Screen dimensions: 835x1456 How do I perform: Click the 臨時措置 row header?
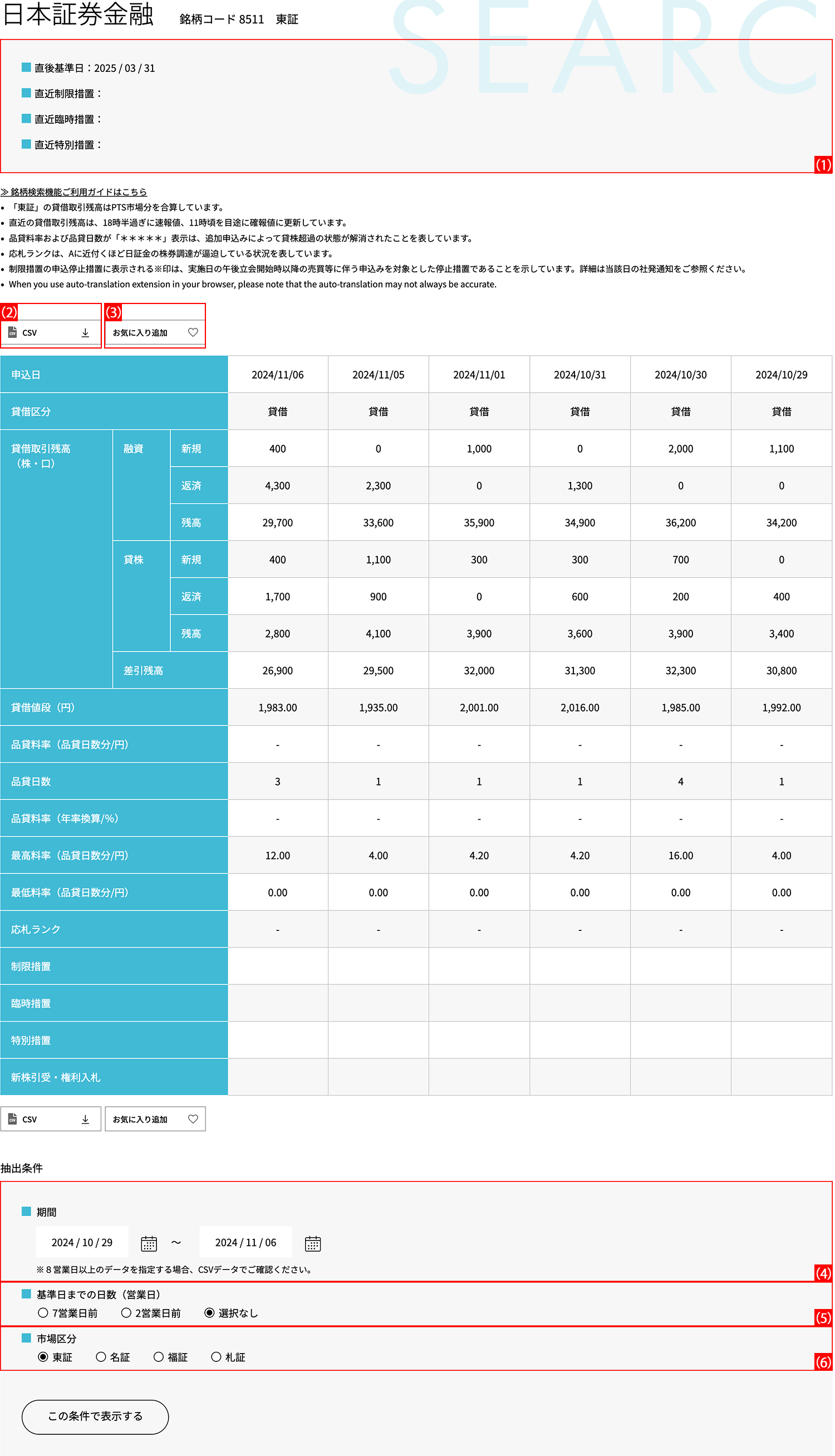click(114, 1003)
